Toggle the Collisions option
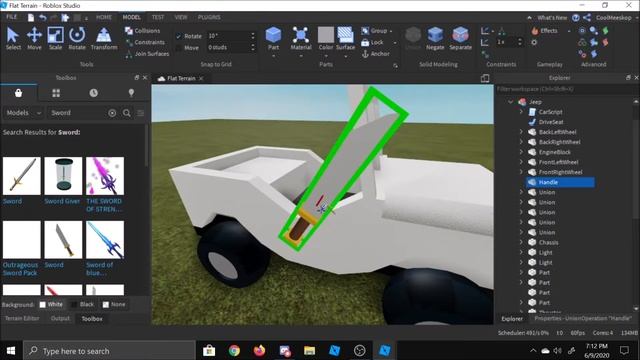This screenshot has width=640, height=360. tap(142, 31)
